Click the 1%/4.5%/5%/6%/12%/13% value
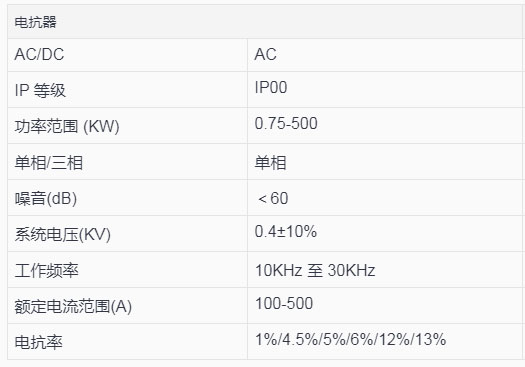525x367 pixels. 351,340
